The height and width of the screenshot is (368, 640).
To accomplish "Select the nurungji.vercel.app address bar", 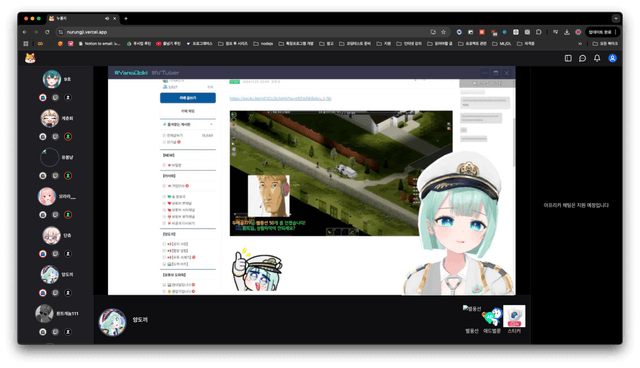I will 245,32.
